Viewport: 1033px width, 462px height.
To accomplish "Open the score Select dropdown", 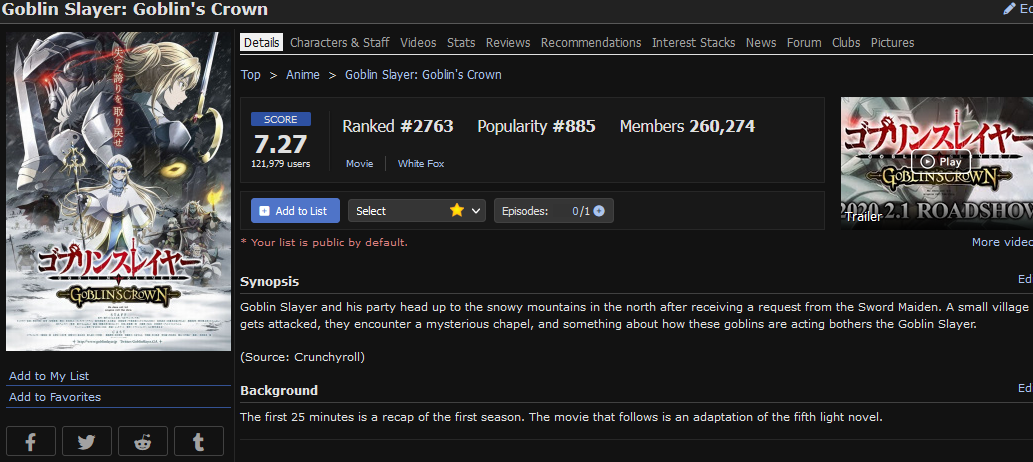I will (x=417, y=211).
